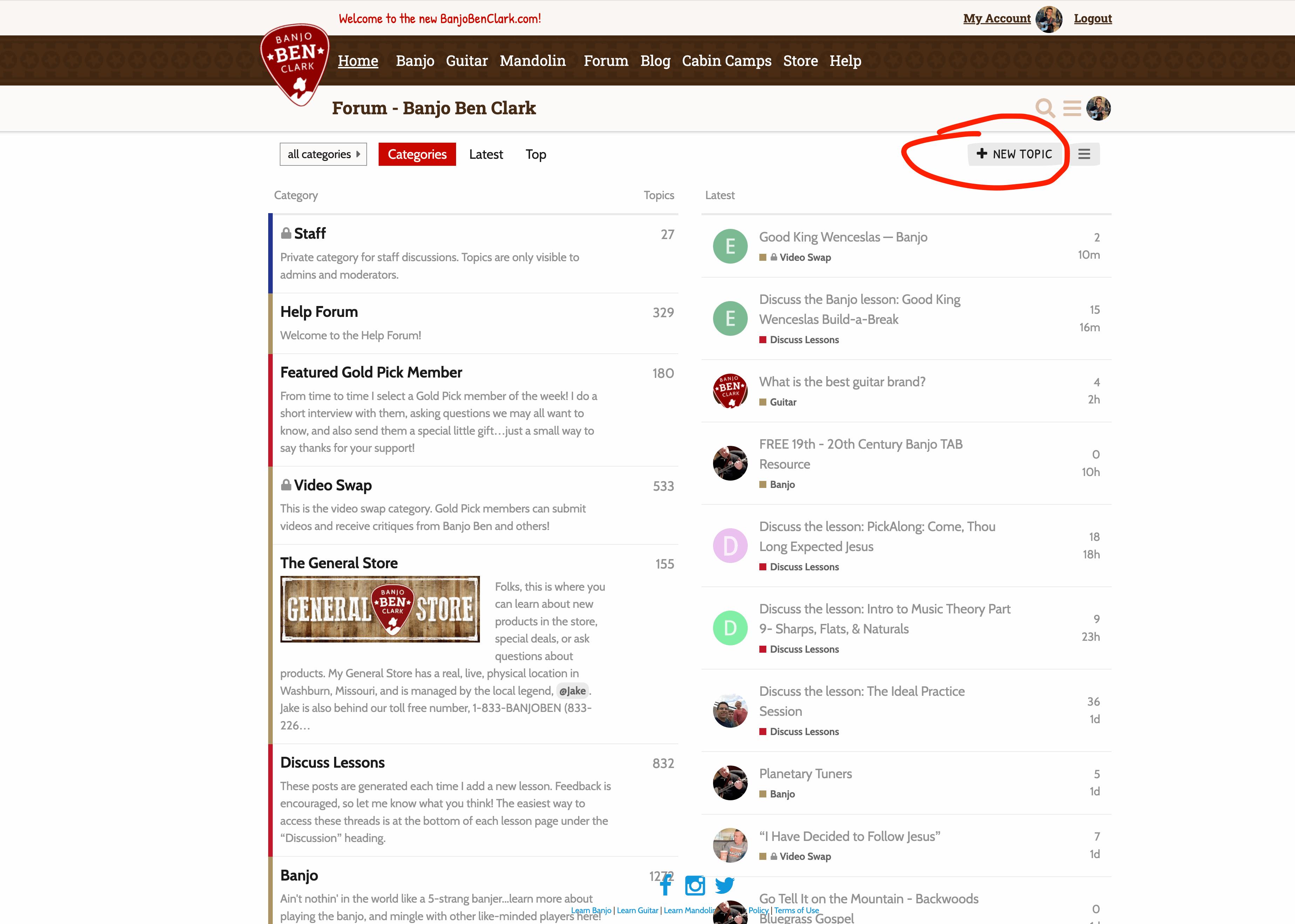Image resolution: width=1295 pixels, height=924 pixels.
Task: Click the New Topic button
Action: point(1015,154)
